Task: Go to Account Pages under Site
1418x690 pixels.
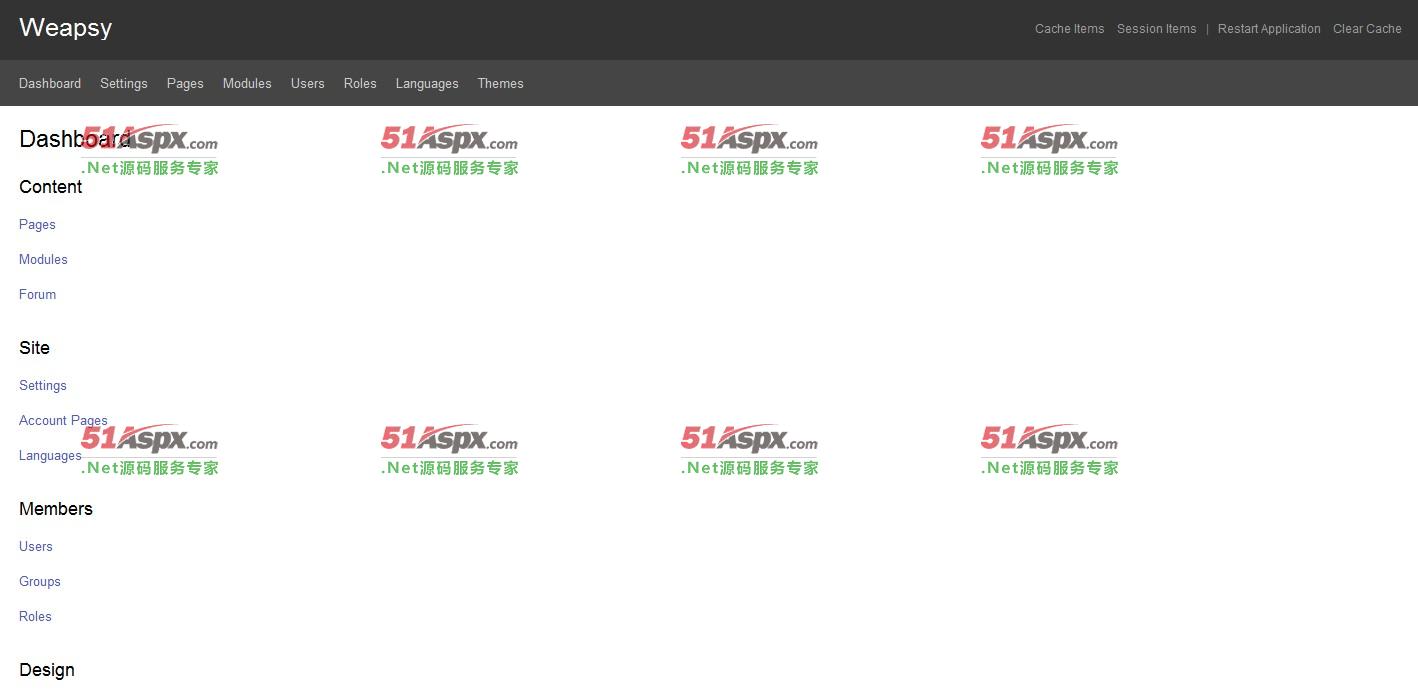Action: tap(63, 420)
